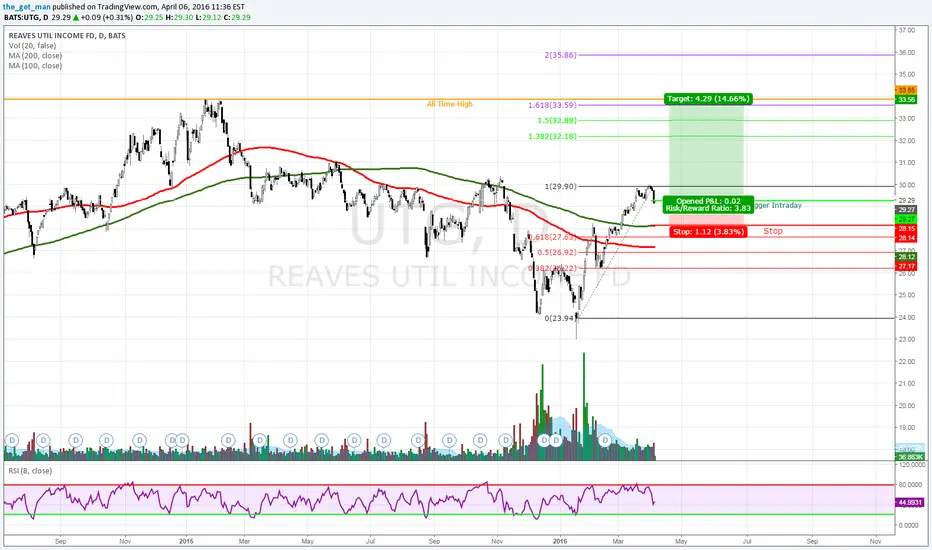Screen dimensions: 932x550
Task: Select the 0.5(26.92) Fibonacci level label
Action: click(557, 253)
